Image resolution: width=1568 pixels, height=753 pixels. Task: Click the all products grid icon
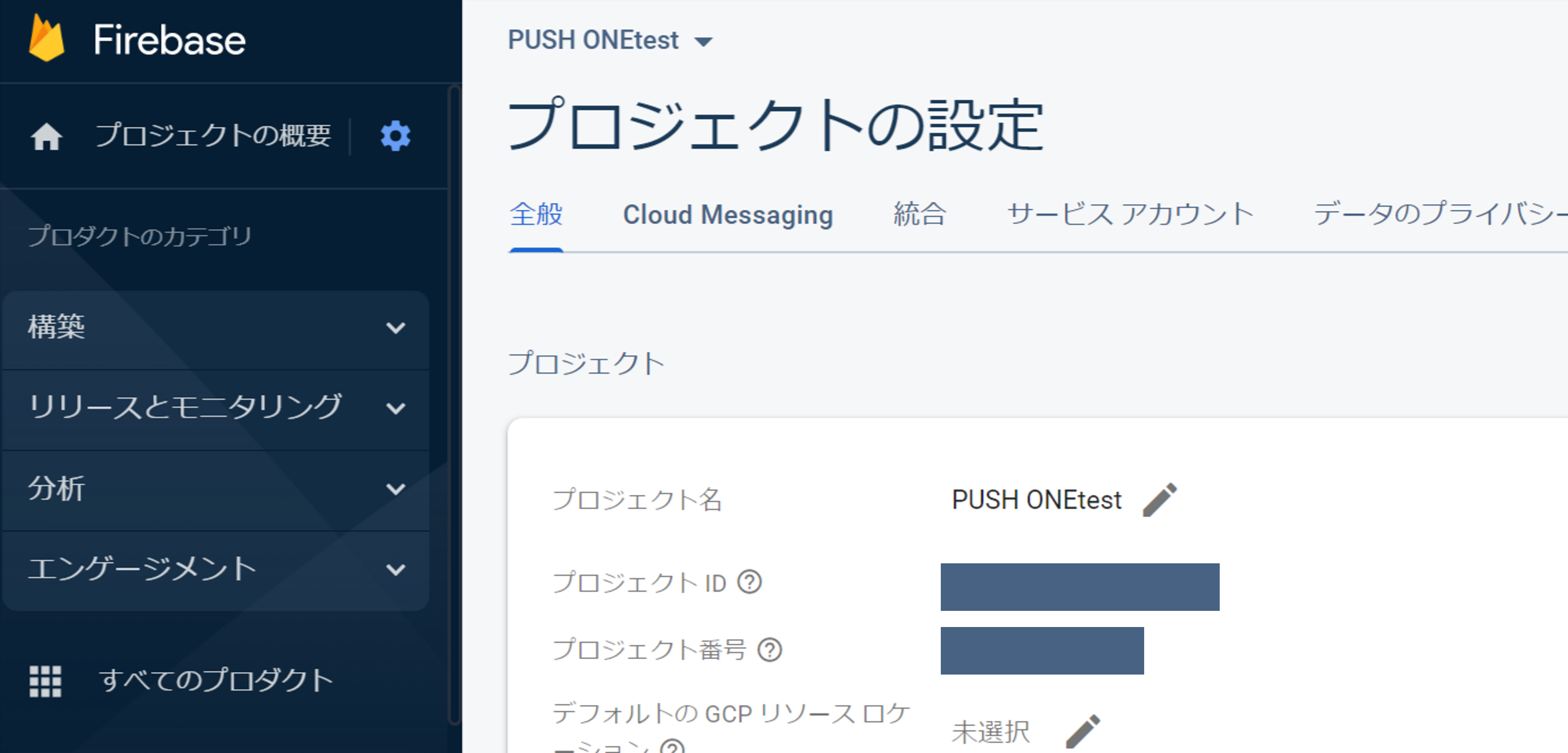point(46,680)
